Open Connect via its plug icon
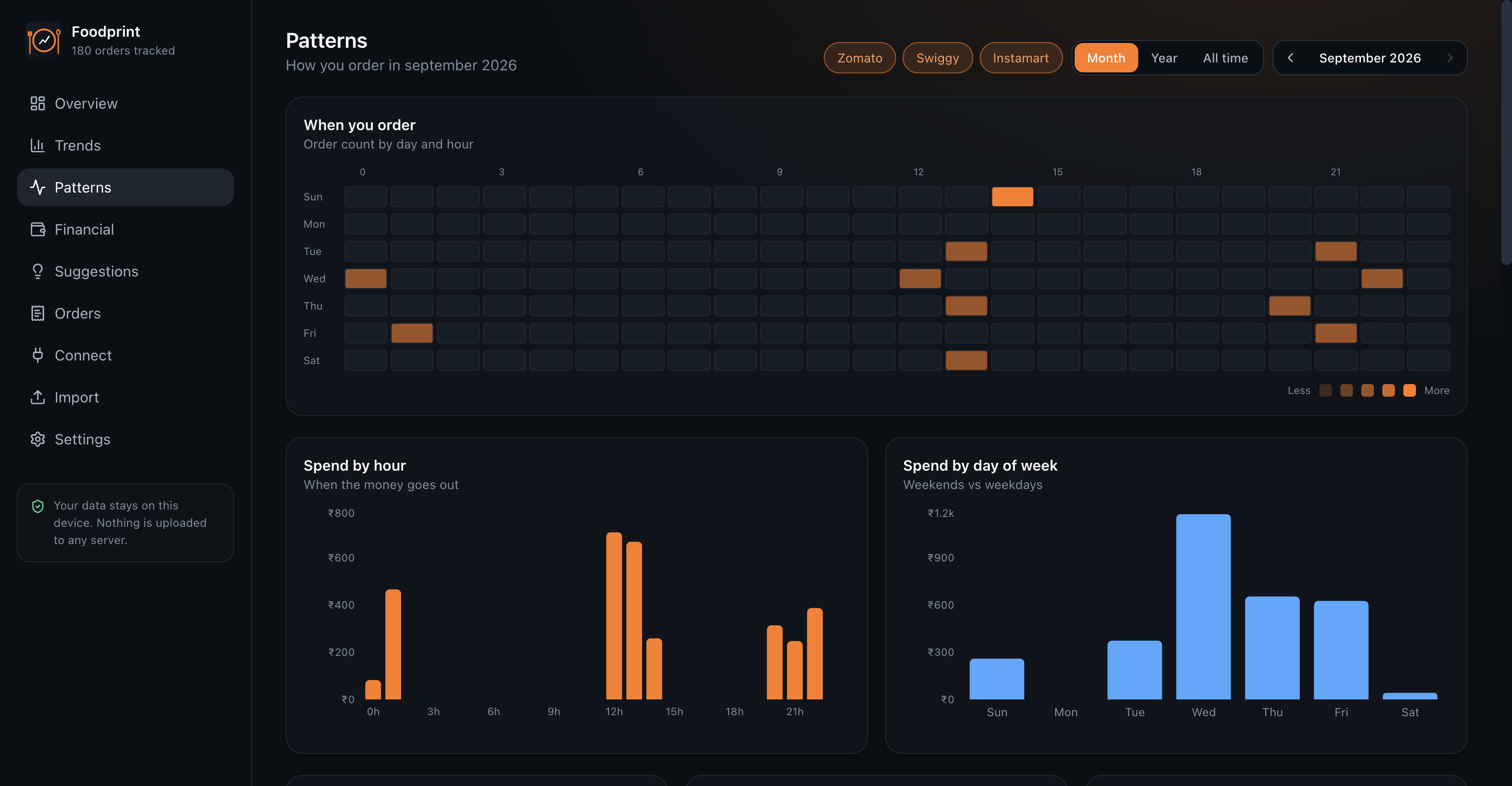Image resolution: width=1512 pixels, height=786 pixels. click(x=38, y=355)
